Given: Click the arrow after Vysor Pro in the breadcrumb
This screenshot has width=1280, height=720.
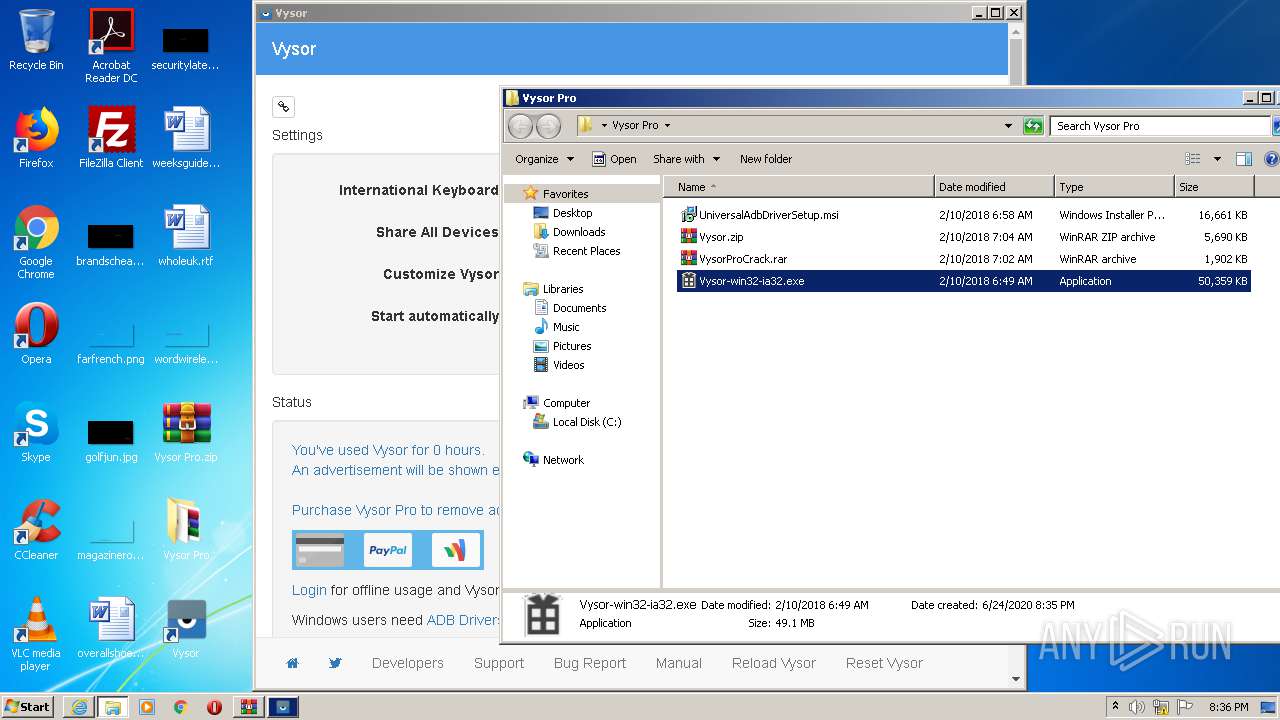Looking at the screenshot, I should pyautogui.click(x=667, y=126).
